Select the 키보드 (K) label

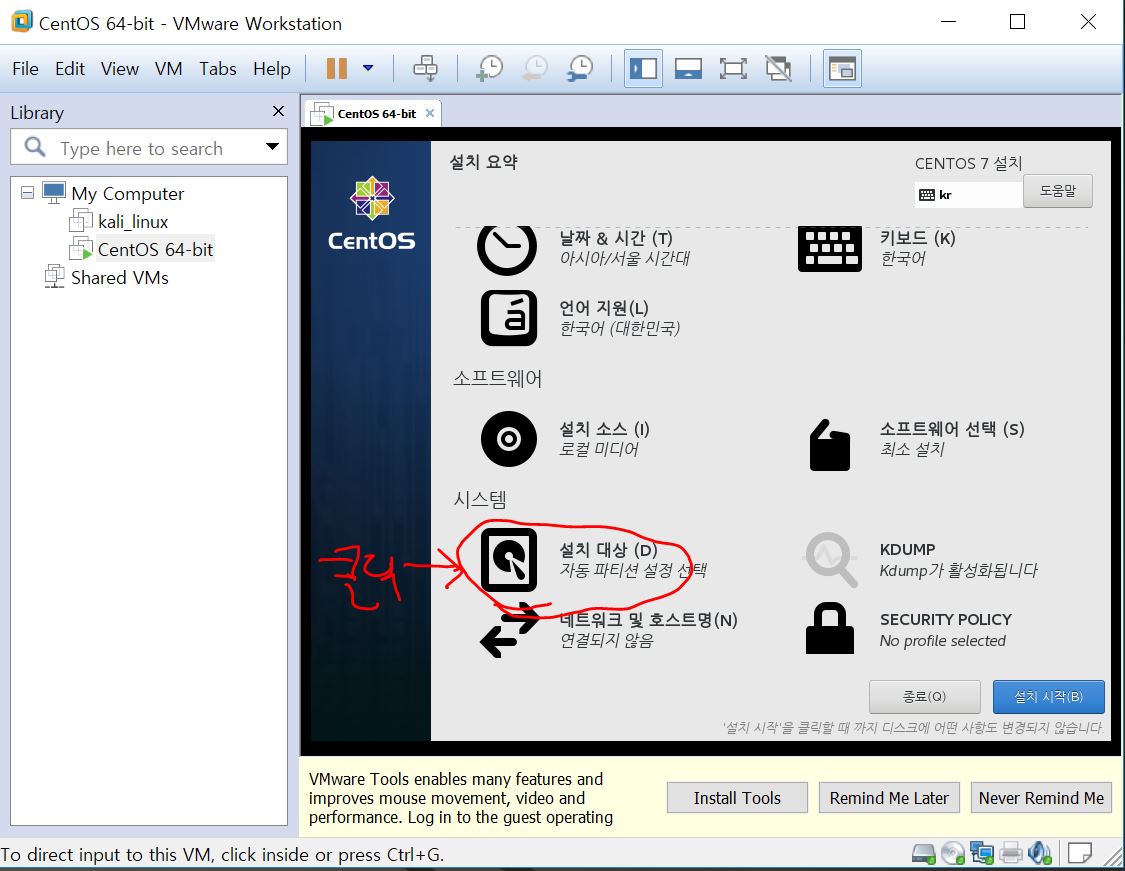point(918,238)
